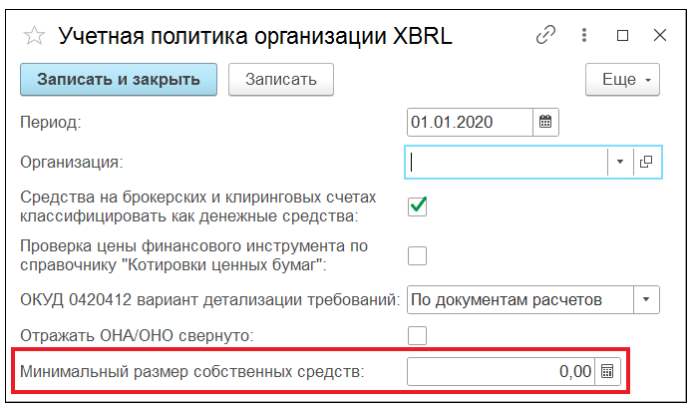The width and height of the screenshot is (693, 408).
Task: Maximize the Учетная политика window
Action: (x=623, y=36)
